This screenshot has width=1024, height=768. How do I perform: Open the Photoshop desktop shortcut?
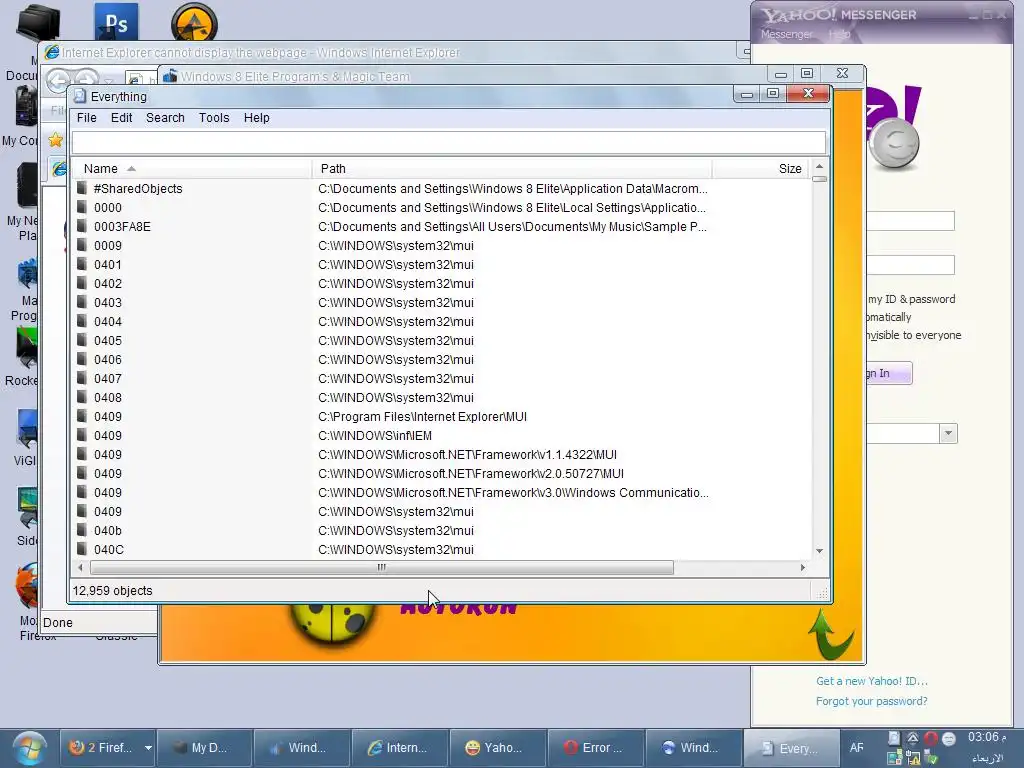click(116, 24)
